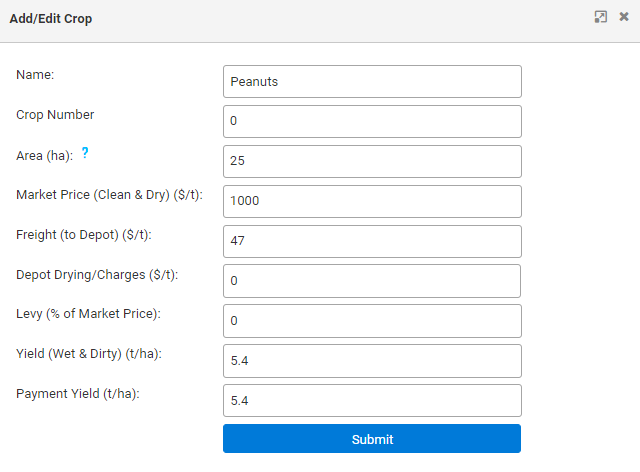Maximize the Add/Edit Crop dialog
This screenshot has height=472, width=640.
(601, 17)
